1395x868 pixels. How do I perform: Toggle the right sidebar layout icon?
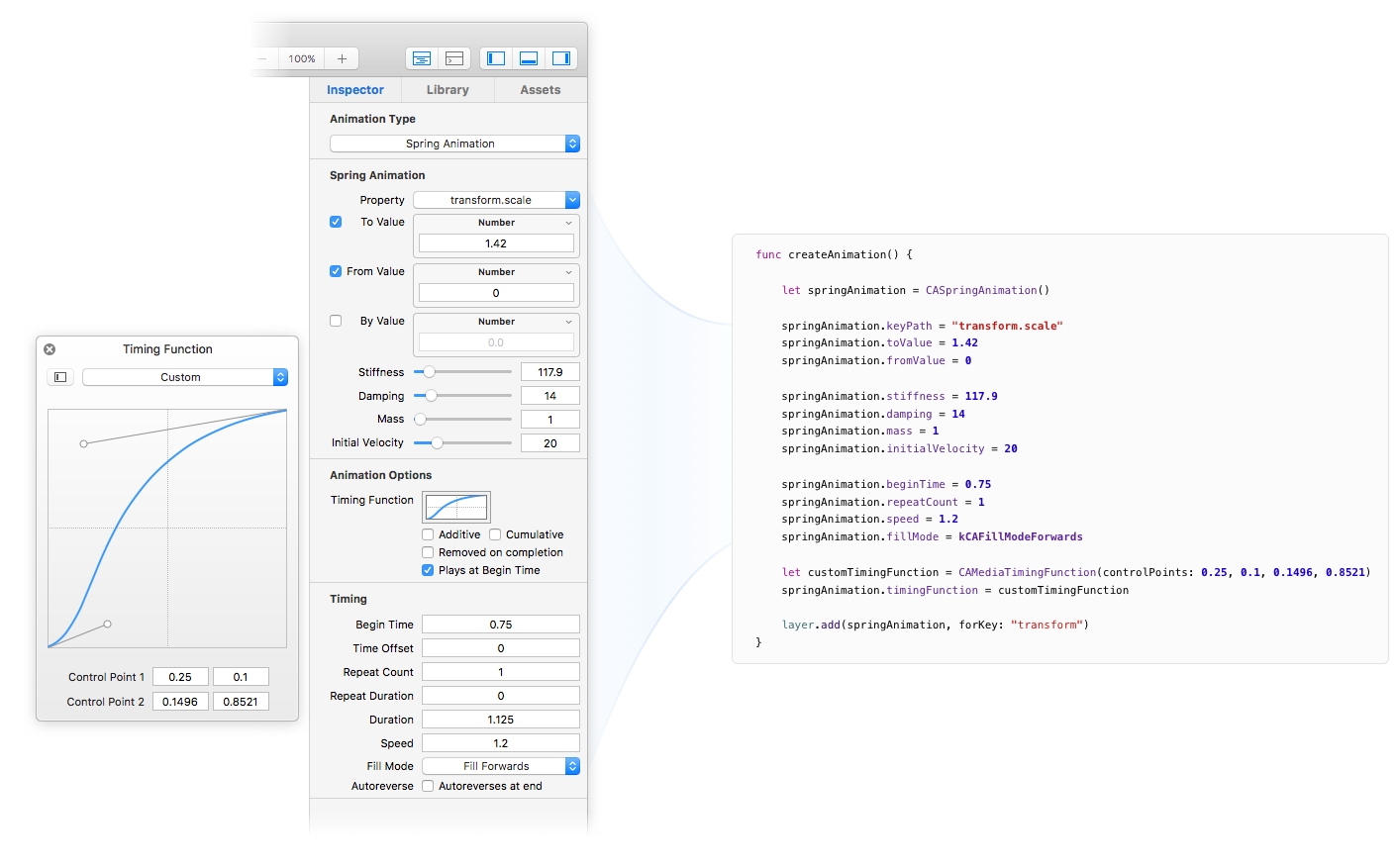tap(560, 58)
